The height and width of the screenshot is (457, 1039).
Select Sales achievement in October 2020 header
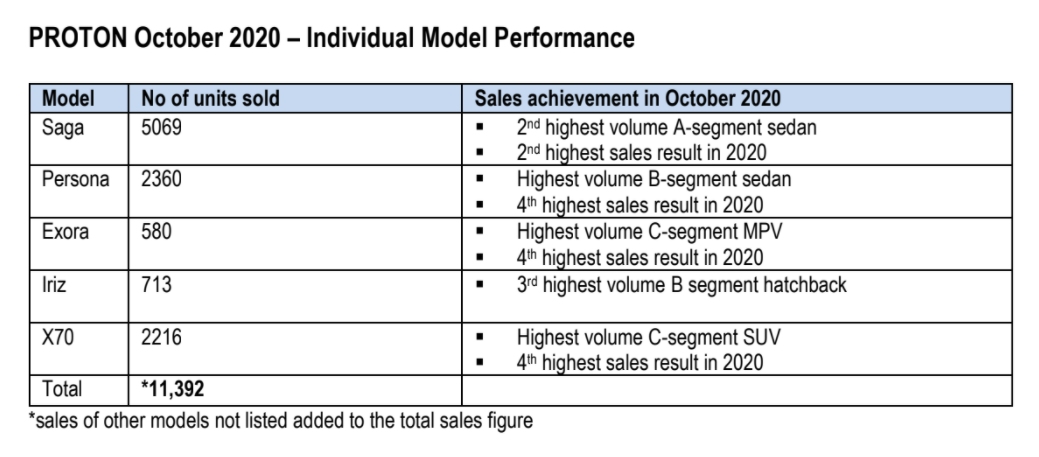(x=627, y=99)
